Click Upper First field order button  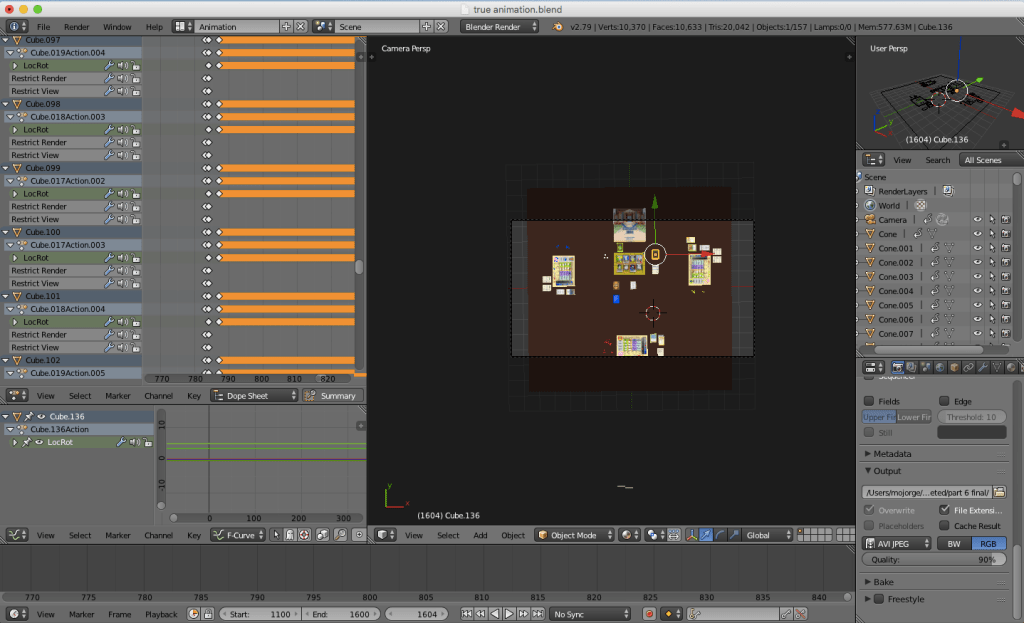click(x=879, y=417)
